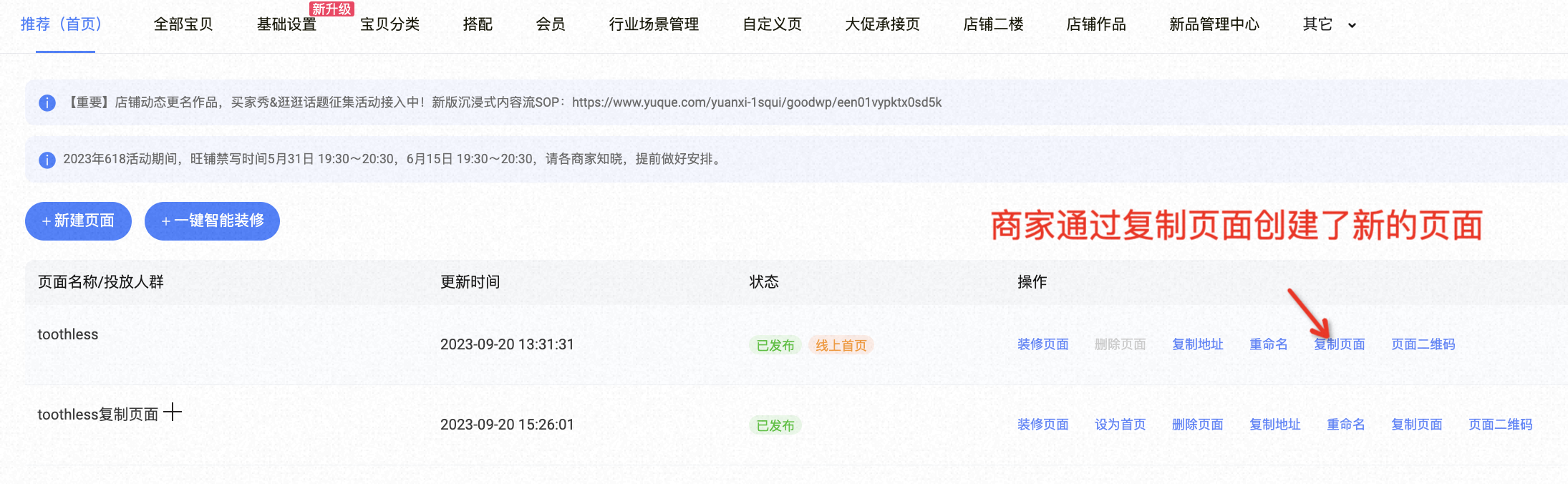This screenshot has width=1568, height=484.
Task: Click the 操作 column header
Action: [1032, 282]
